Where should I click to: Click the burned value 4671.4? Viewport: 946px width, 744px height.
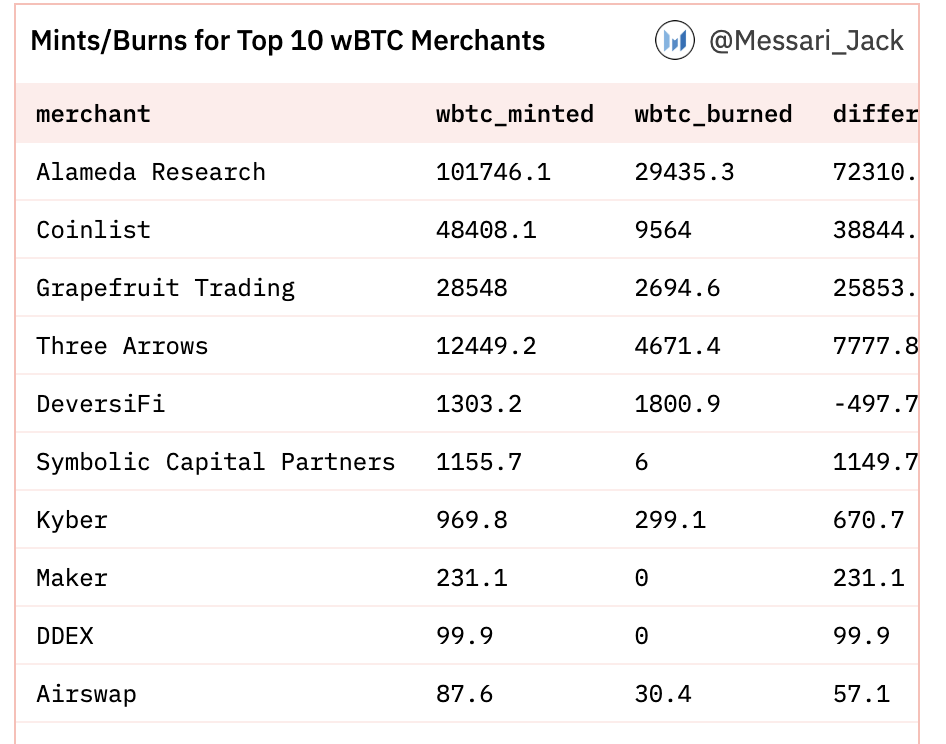pyautogui.click(x=677, y=346)
